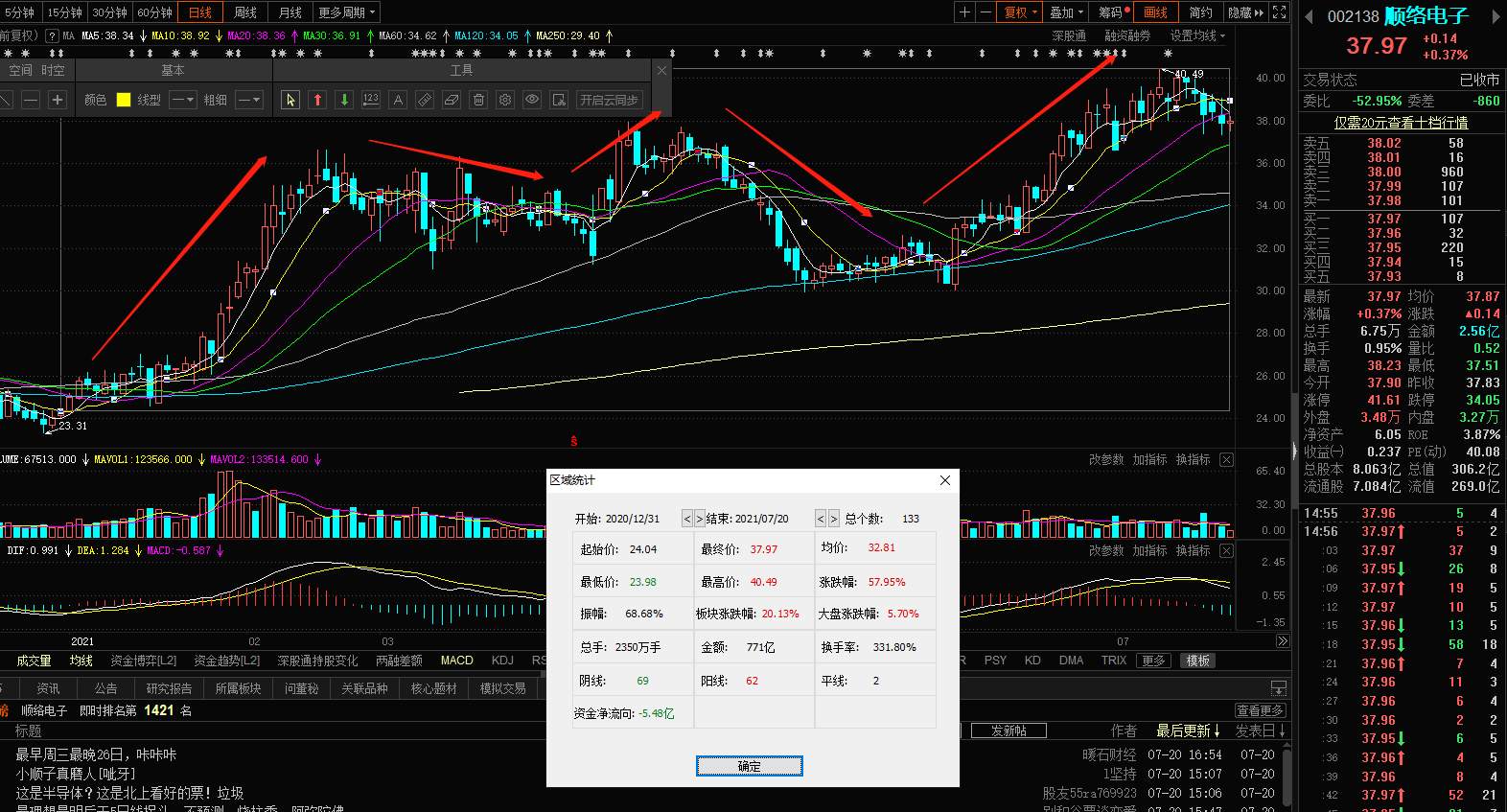The image size is (1507, 812).
Task: Switch to 30分钟 period tab
Action: click(x=109, y=12)
